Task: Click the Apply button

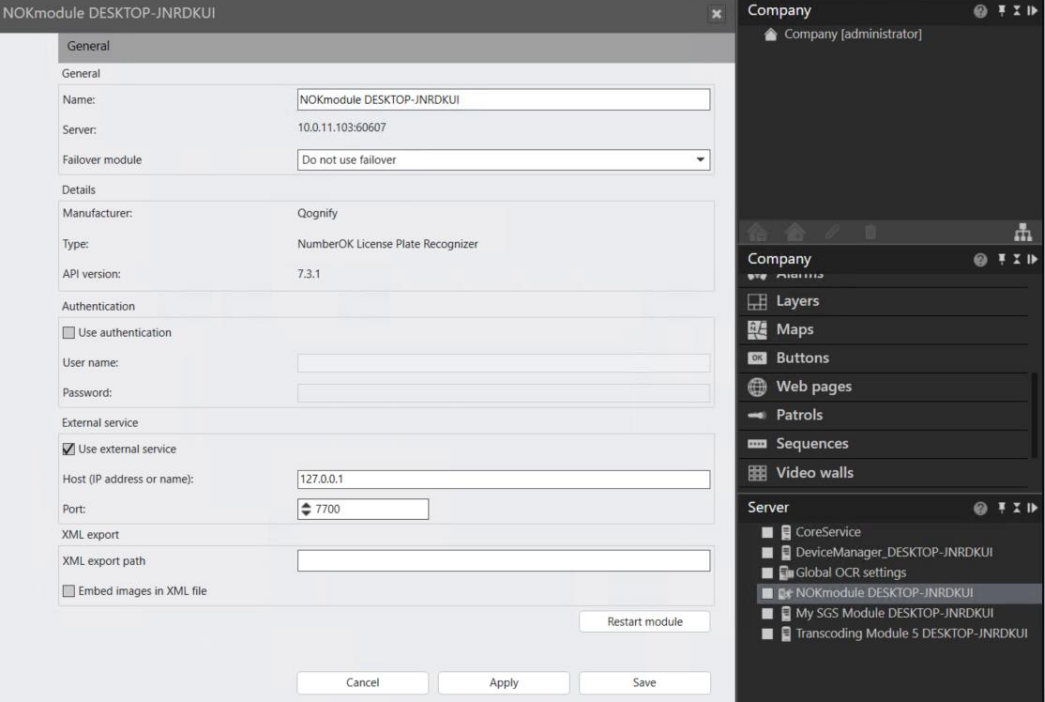Action: (504, 683)
